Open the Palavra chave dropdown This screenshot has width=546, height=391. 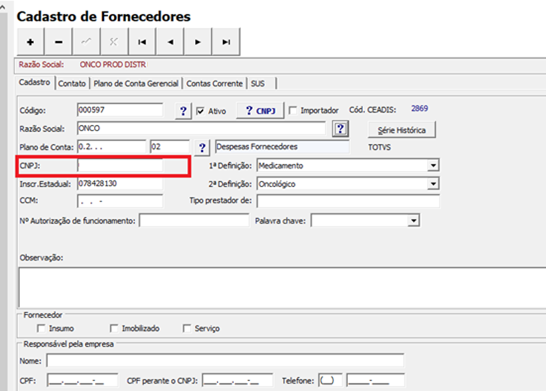(413, 220)
